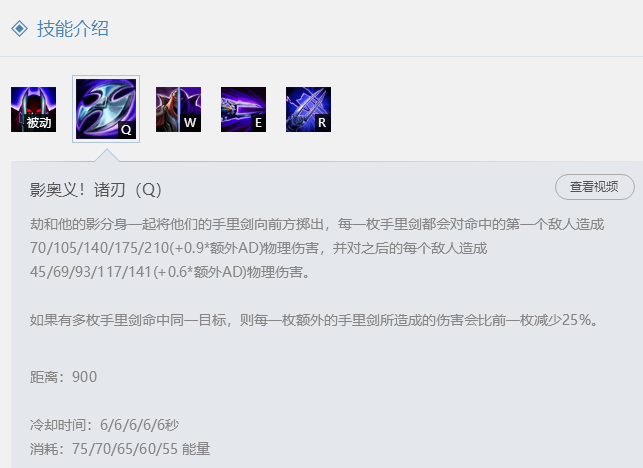The image size is (643, 468).
Task: Click the 距离：900 range text
Action: (63, 377)
